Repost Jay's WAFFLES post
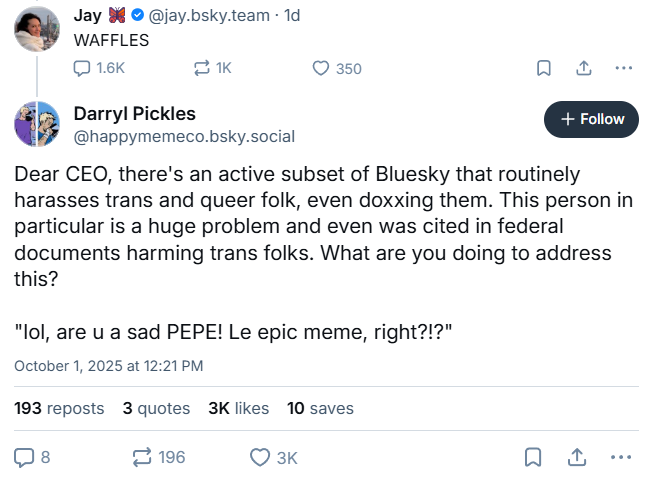 click(x=203, y=68)
